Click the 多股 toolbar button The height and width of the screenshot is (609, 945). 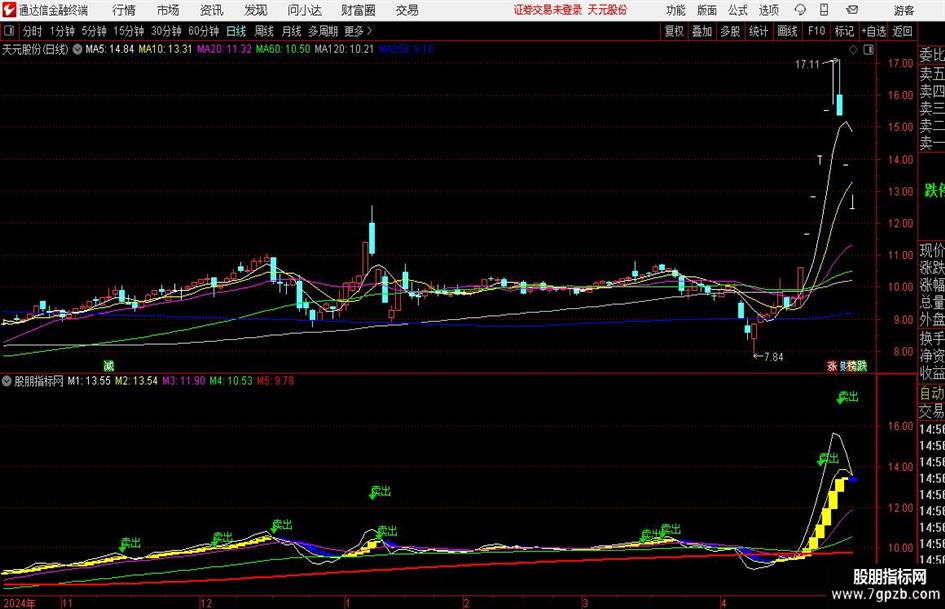pyautogui.click(x=730, y=31)
